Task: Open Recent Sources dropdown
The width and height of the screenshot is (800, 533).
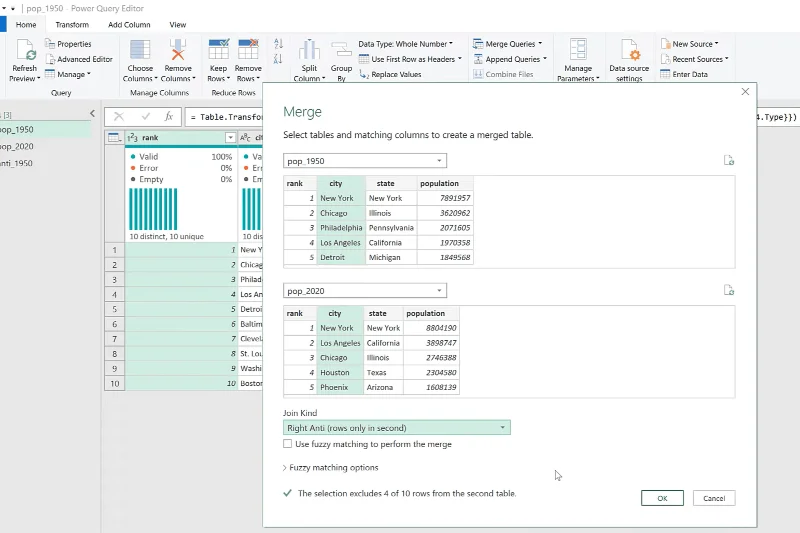Action: point(694,59)
